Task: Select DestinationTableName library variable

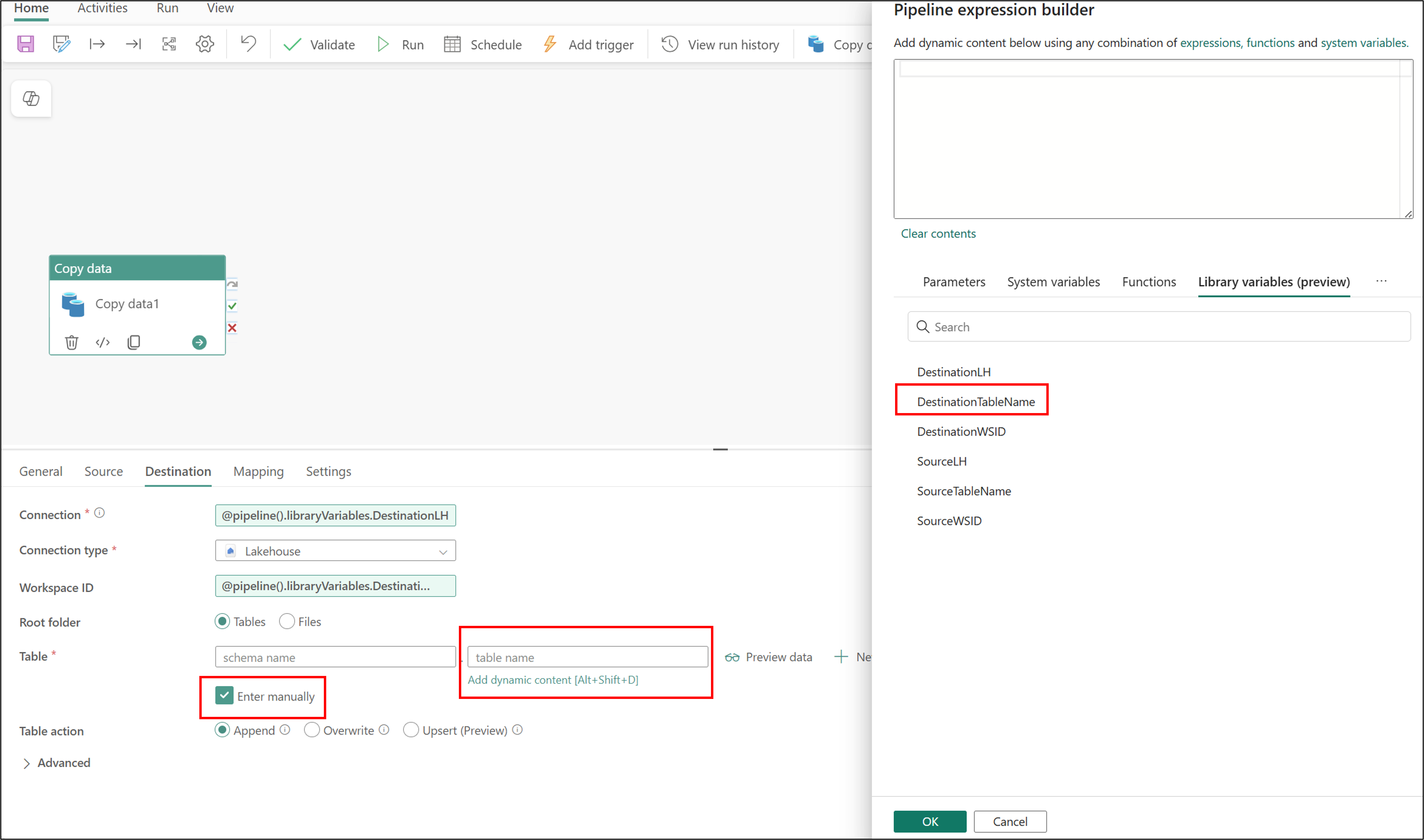Action: point(976,402)
